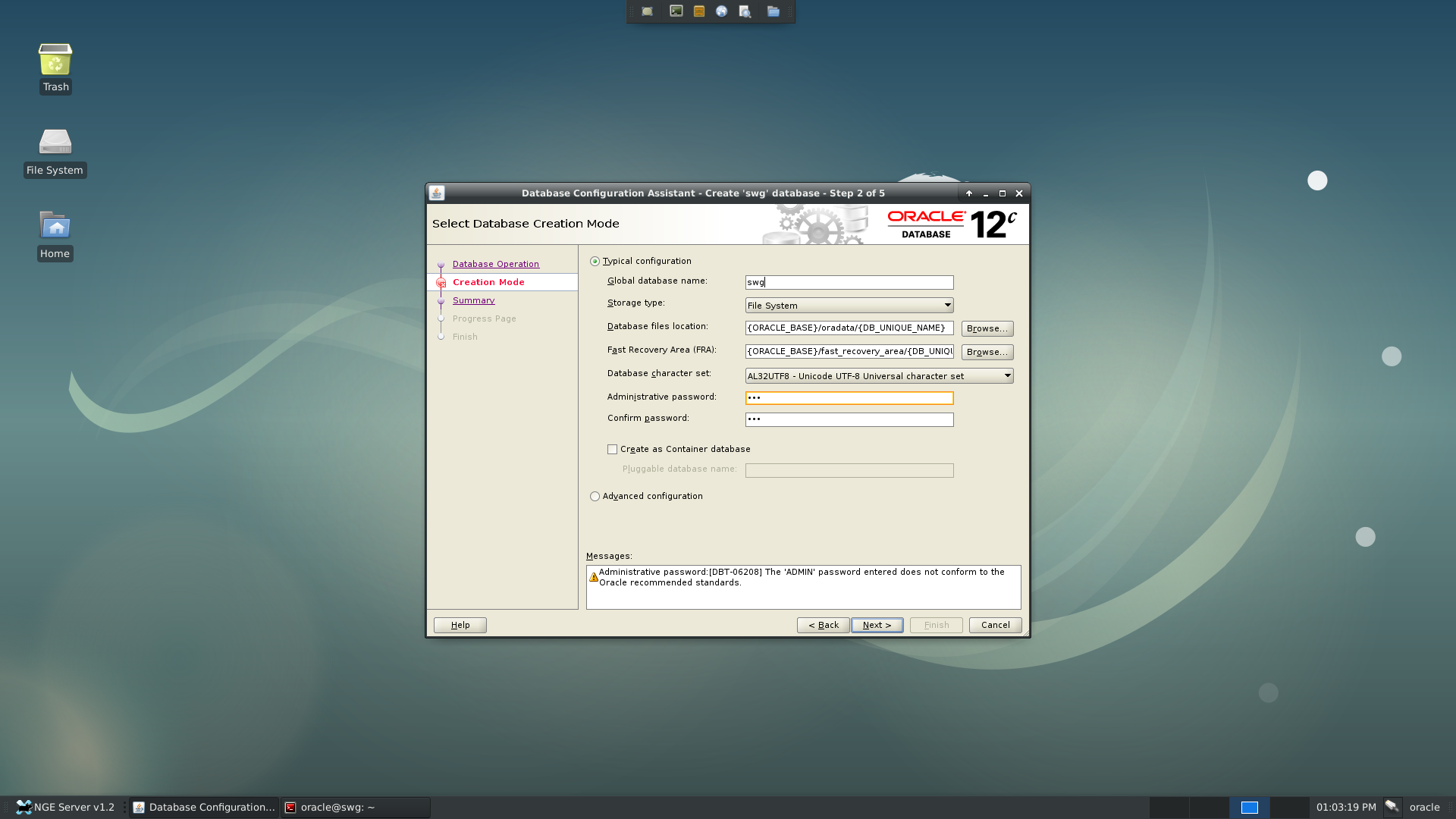Click the Next button
The width and height of the screenshot is (1456, 819).
[877, 625]
